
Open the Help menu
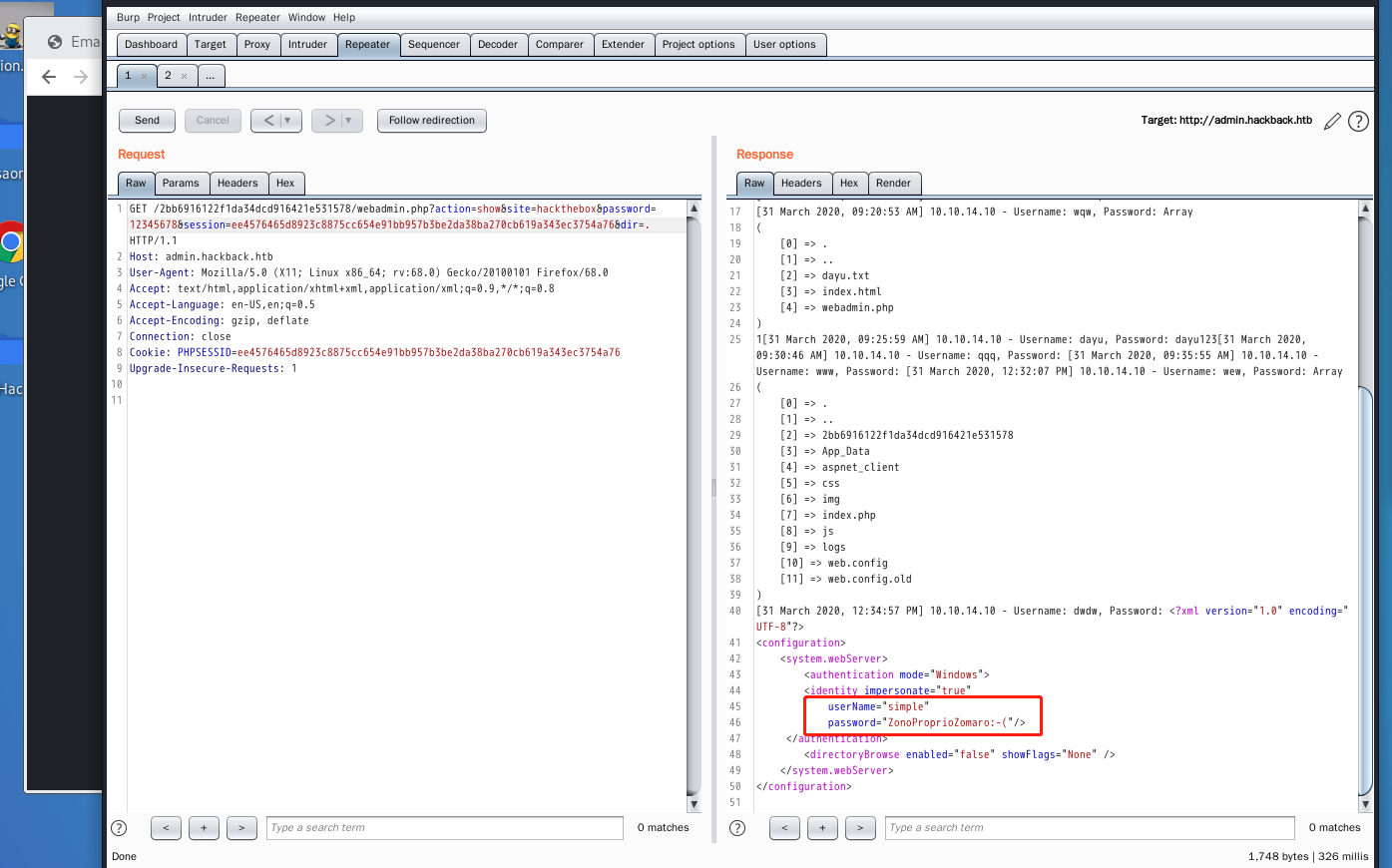pyautogui.click(x=344, y=17)
